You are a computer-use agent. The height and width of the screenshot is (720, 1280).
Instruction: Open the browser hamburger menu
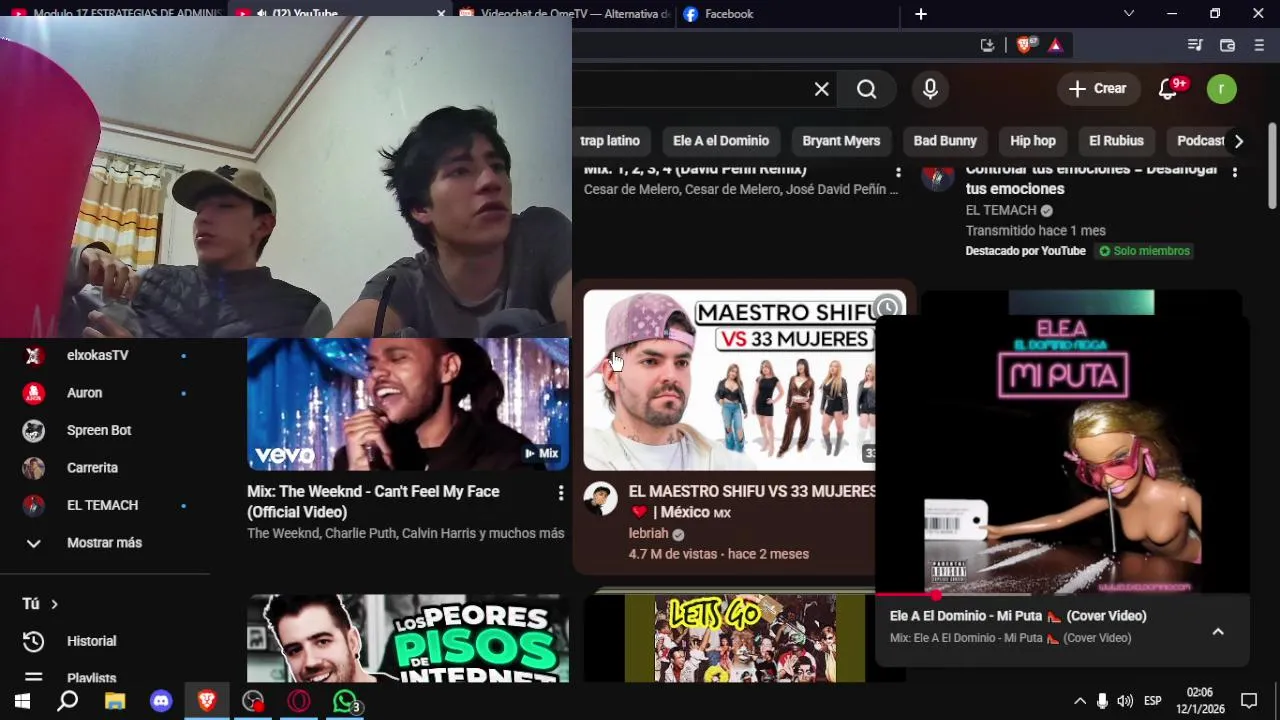point(1259,45)
